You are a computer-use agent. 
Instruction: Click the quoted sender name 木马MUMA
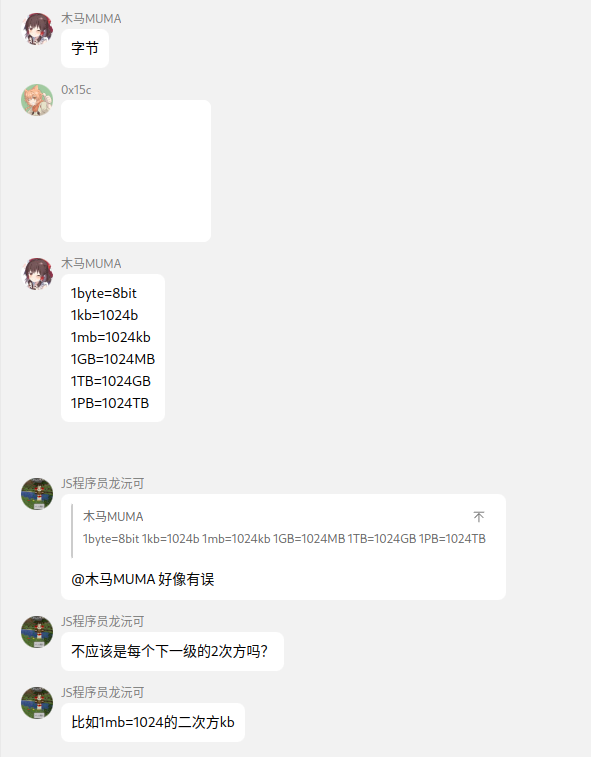tap(113, 517)
